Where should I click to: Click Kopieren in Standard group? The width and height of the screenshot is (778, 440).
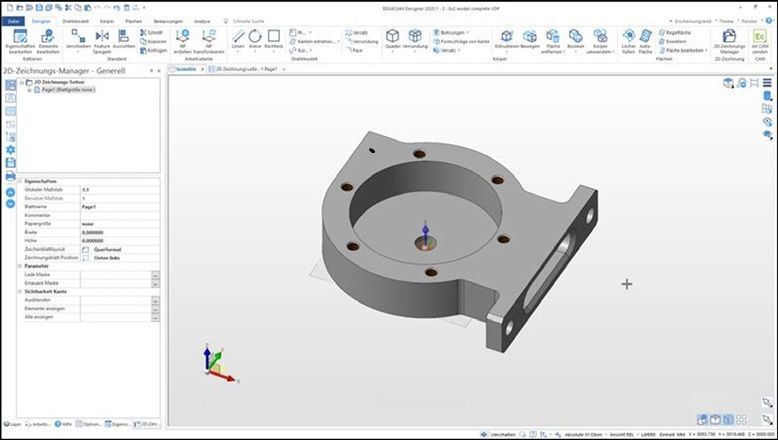153,42
